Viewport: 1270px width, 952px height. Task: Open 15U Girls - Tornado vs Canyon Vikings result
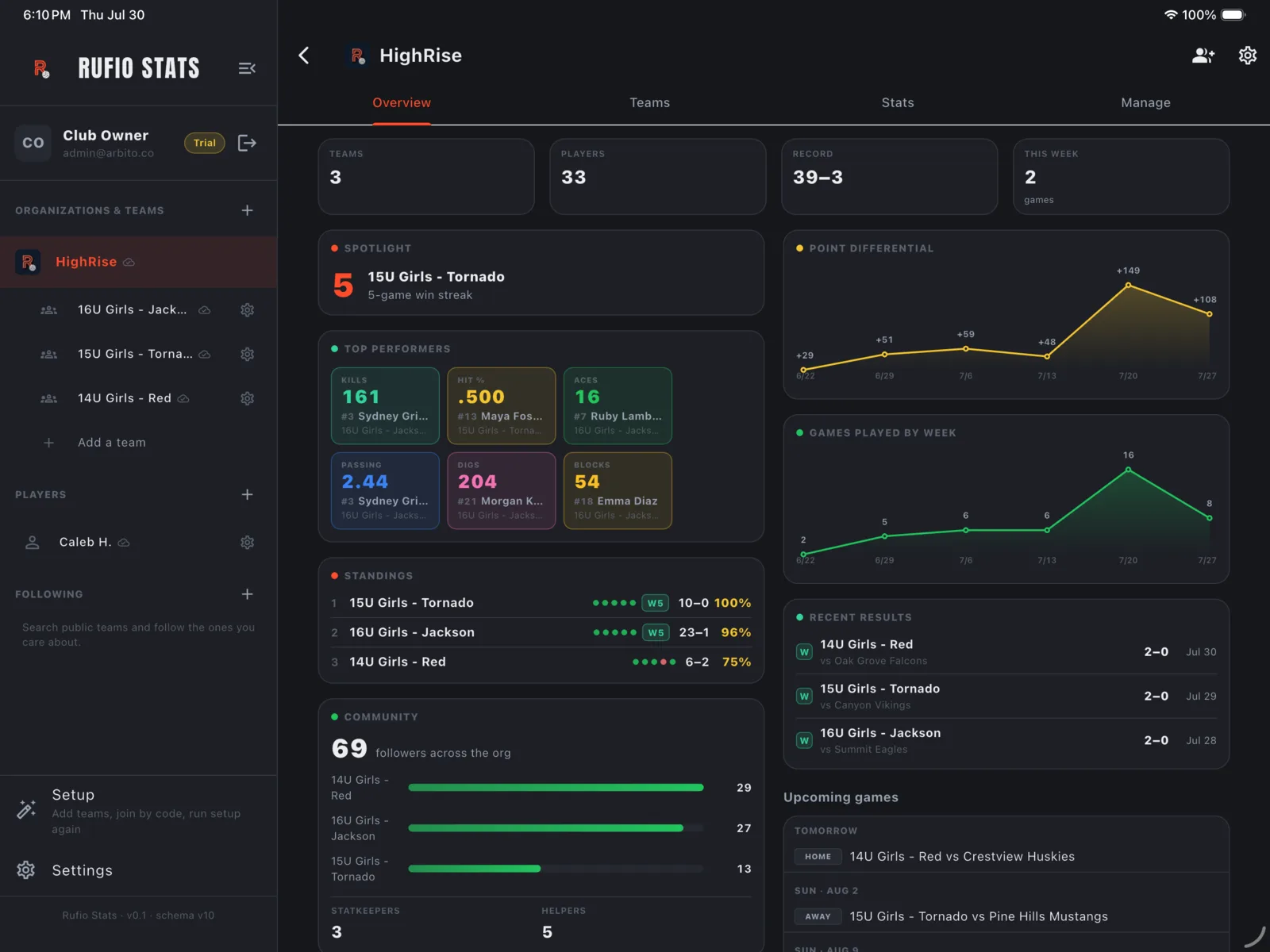tap(1006, 697)
